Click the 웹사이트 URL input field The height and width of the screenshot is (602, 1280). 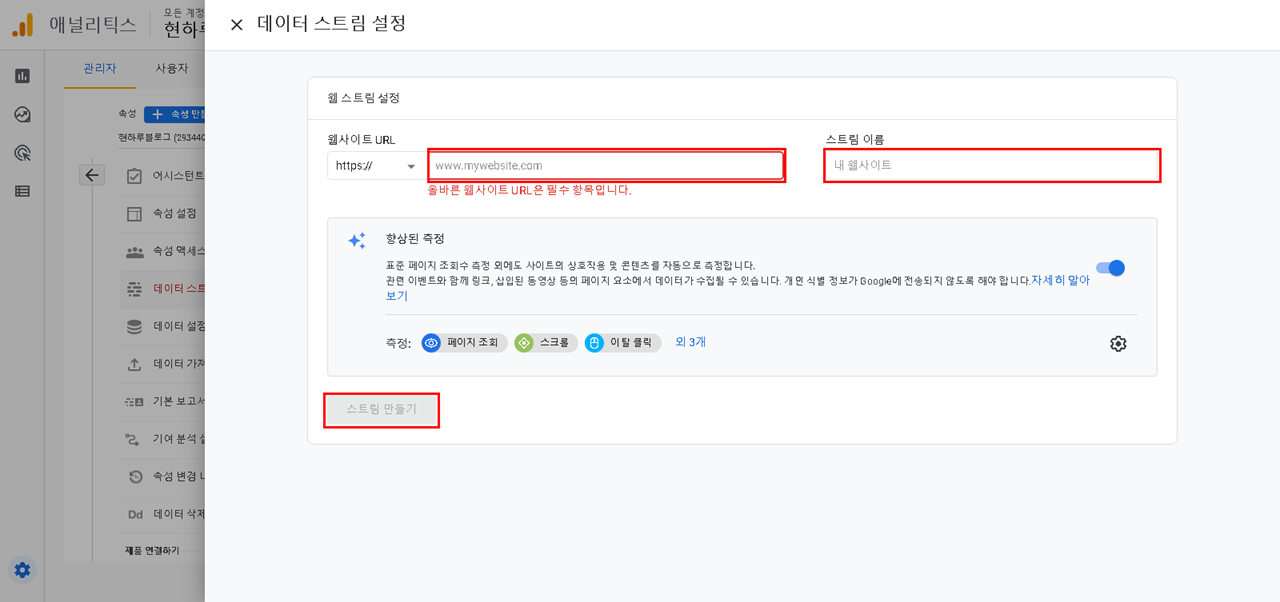[x=606, y=165]
